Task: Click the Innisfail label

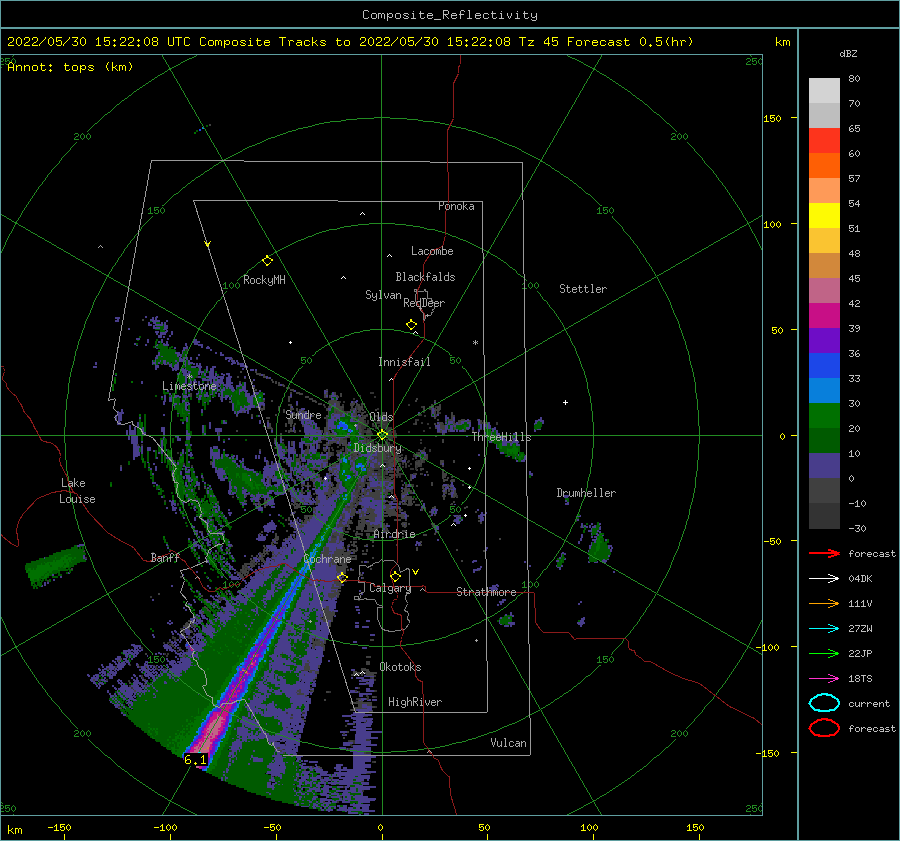Action: click(x=404, y=362)
